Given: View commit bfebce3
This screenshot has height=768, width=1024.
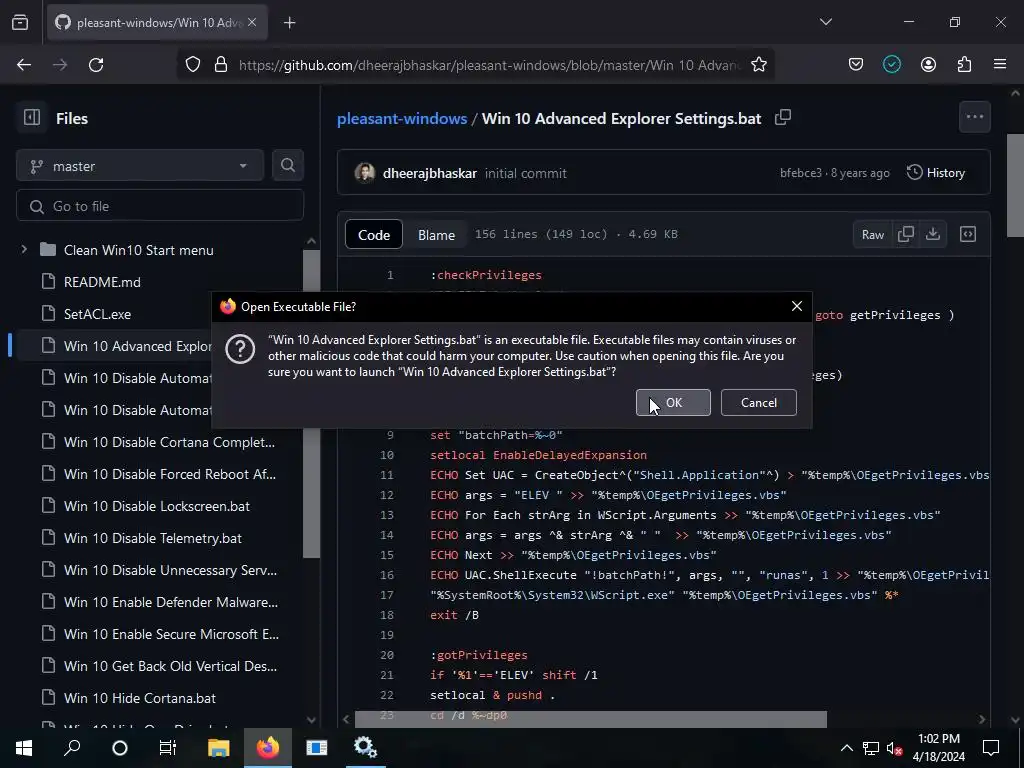Looking at the screenshot, I should tap(801, 173).
